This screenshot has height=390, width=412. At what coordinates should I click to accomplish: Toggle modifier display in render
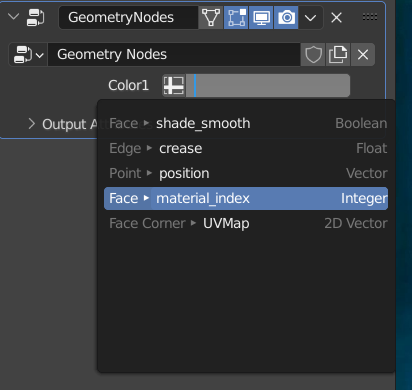coord(286,17)
